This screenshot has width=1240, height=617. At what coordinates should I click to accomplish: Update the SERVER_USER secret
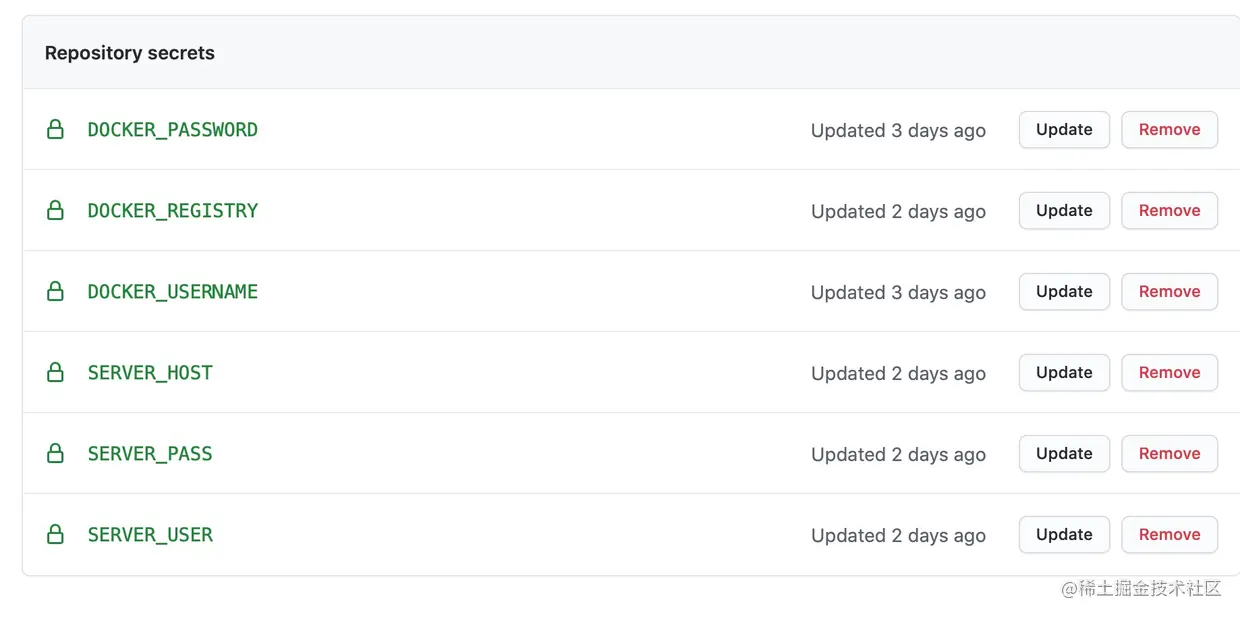click(x=1064, y=535)
